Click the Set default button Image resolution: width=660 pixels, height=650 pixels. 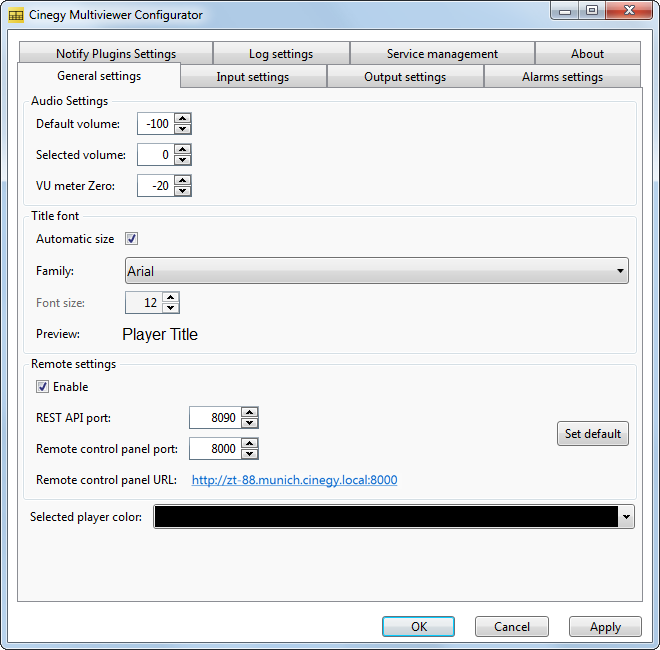pyautogui.click(x=593, y=434)
